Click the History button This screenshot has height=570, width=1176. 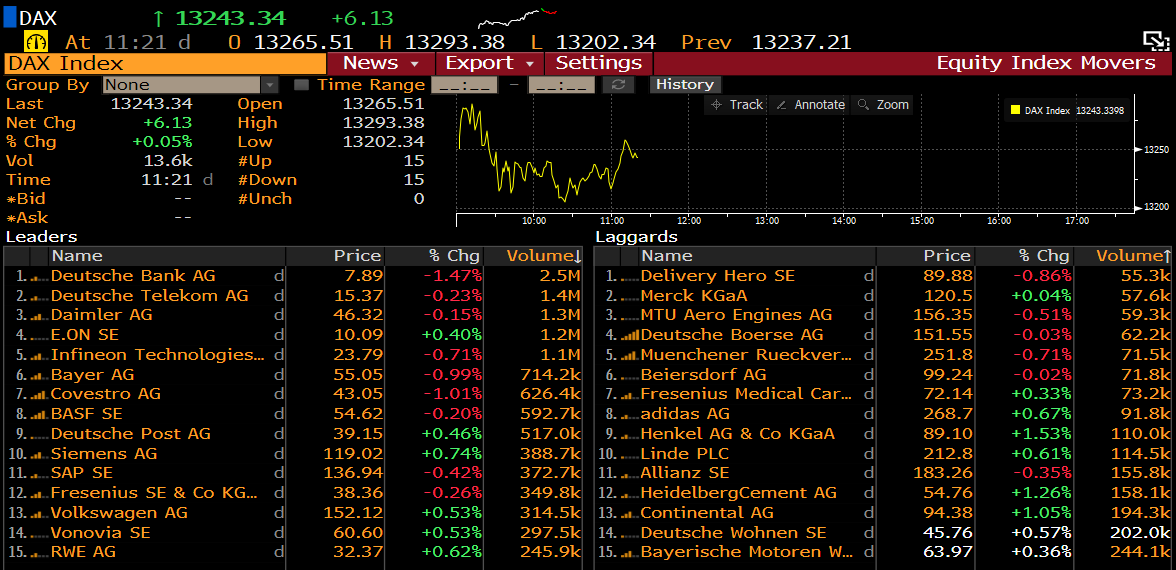[x=685, y=85]
